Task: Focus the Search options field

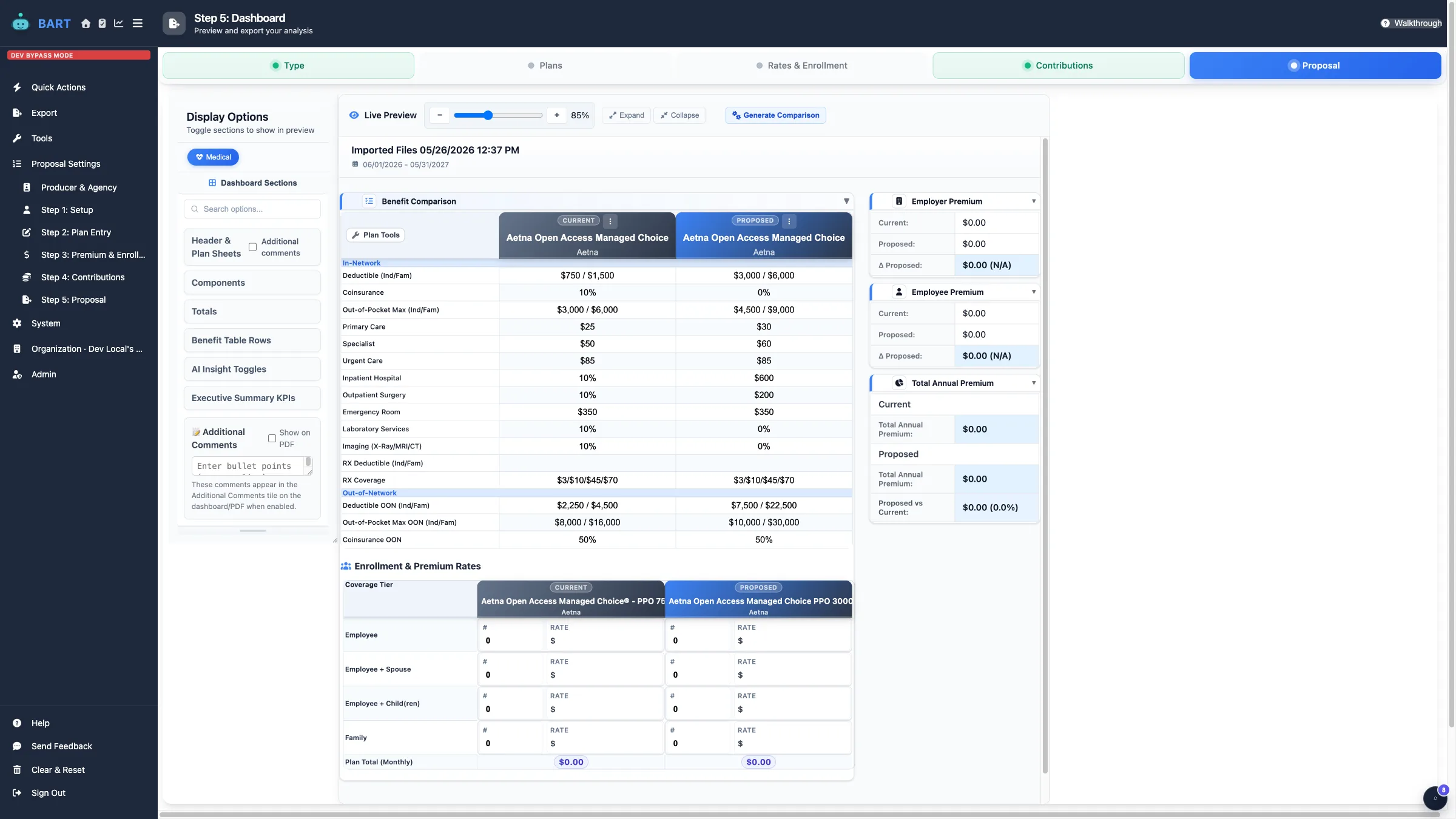Action: point(252,209)
